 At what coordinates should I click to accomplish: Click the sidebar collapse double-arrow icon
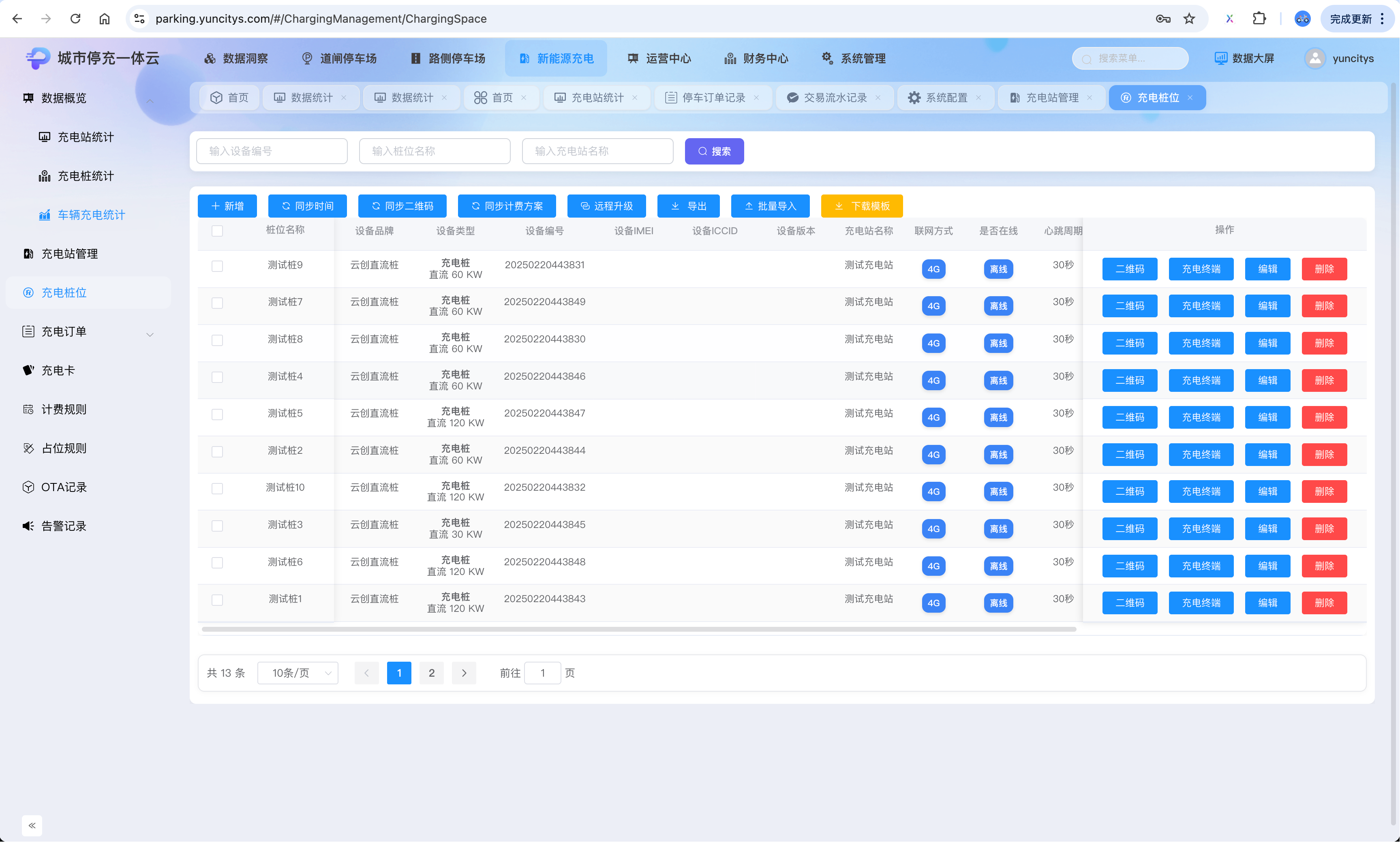point(32,825)
